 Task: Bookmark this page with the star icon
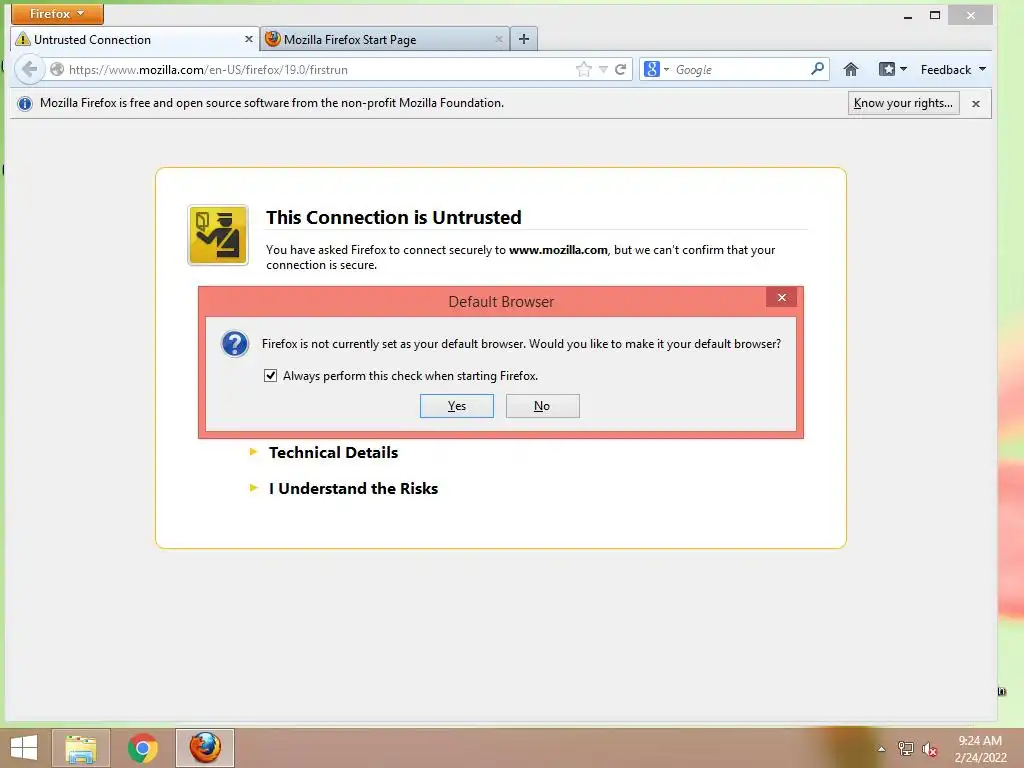pos(584,69)
